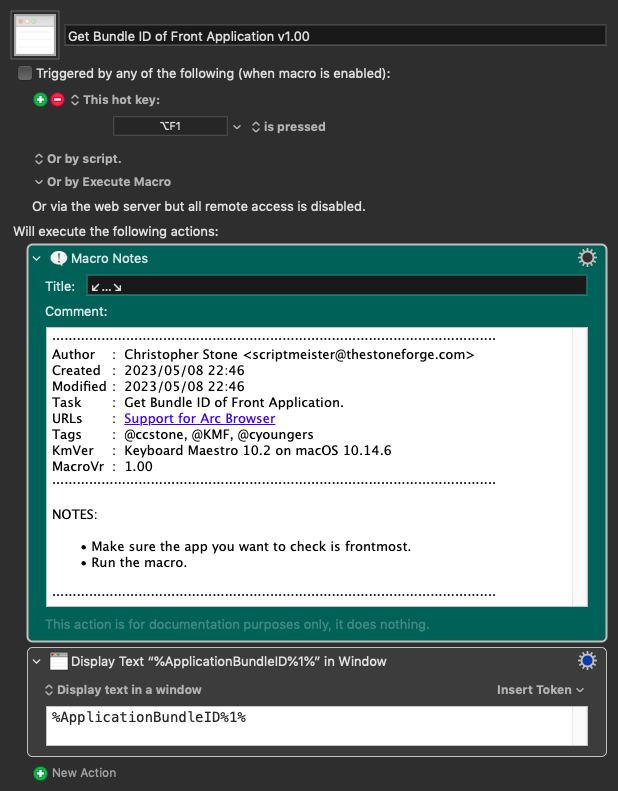Add a New Action
This screenshot has width=618, height=791.
[75, 773]
